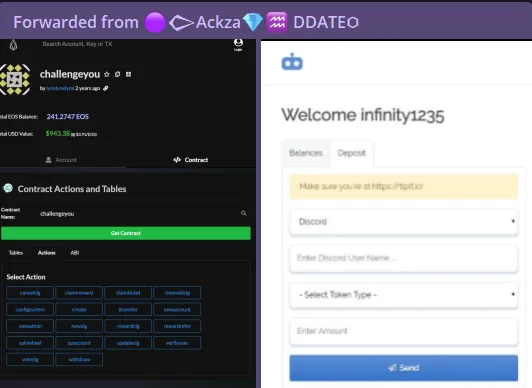532x388 pixels.
Task: Select the claimticket action
Action: click(128, 293)
